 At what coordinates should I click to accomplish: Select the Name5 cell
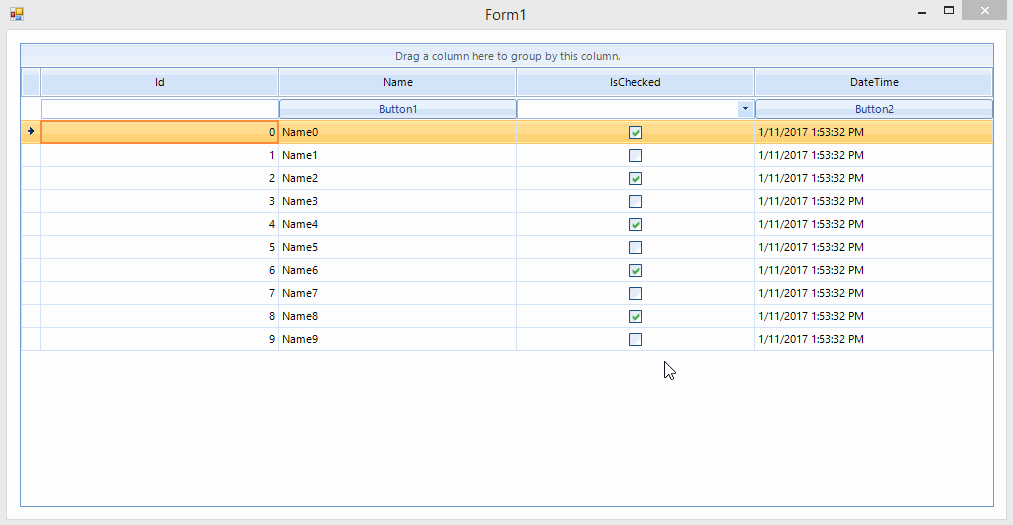coord(397,247)
